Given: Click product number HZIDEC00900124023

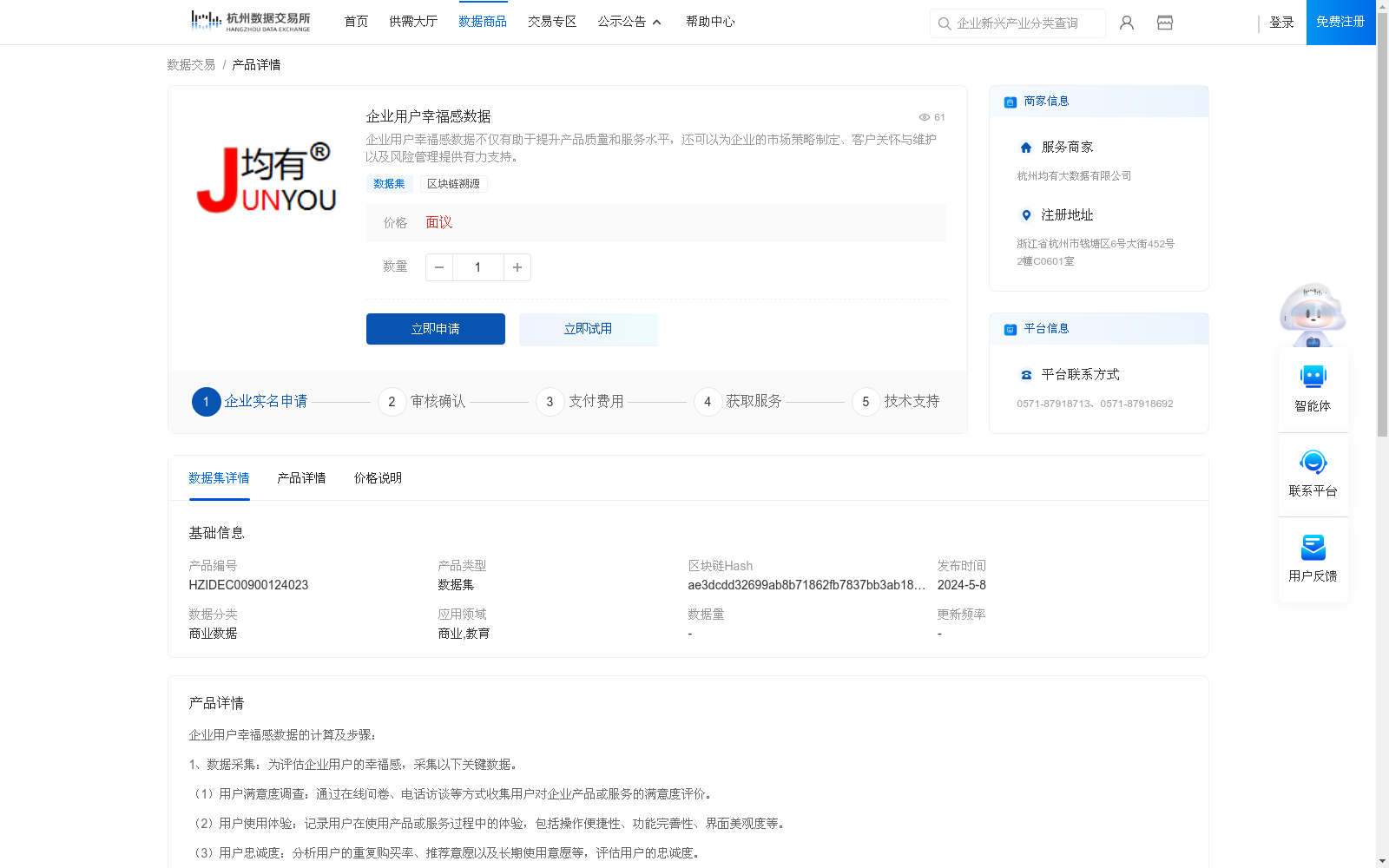Looking at the screenshot, I should tap(248, 585).
